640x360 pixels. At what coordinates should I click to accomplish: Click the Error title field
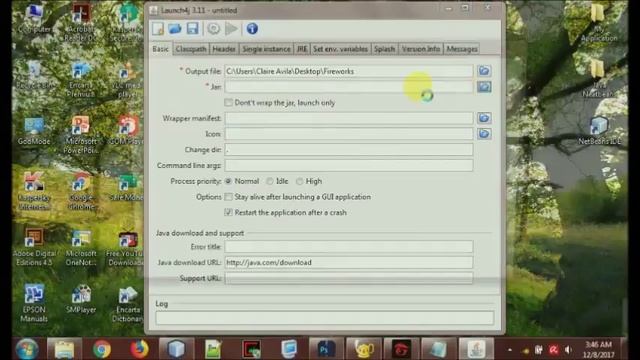coord(349,247)
